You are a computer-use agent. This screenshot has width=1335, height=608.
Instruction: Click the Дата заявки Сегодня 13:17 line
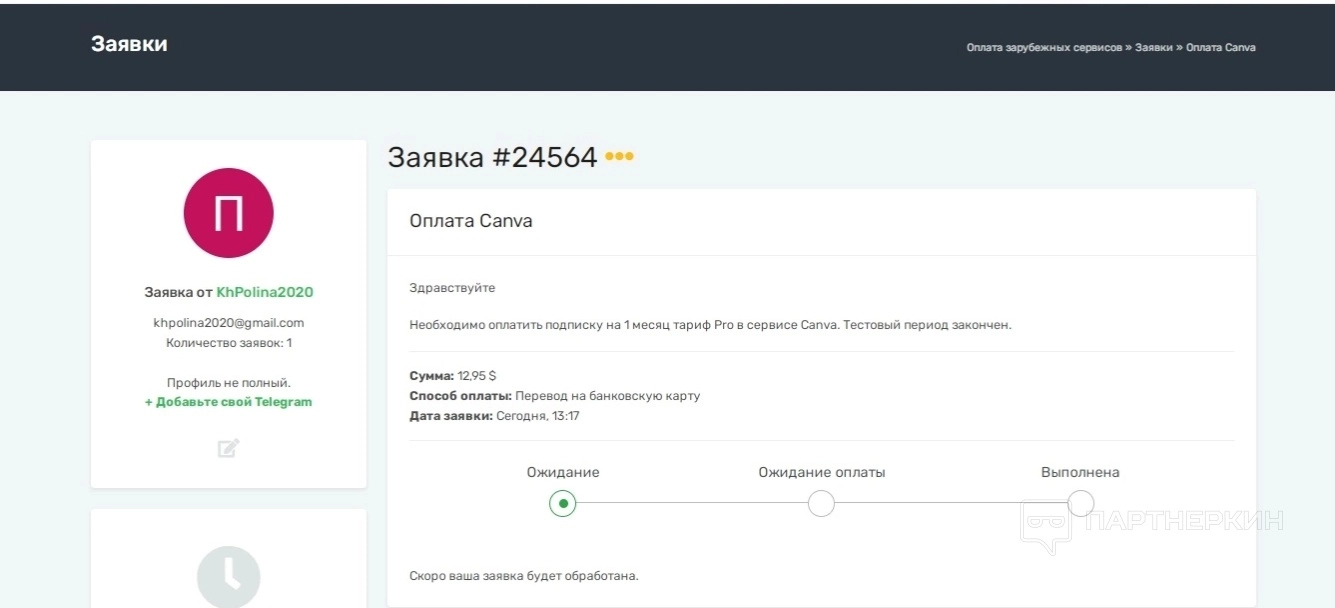click(495, 416)
